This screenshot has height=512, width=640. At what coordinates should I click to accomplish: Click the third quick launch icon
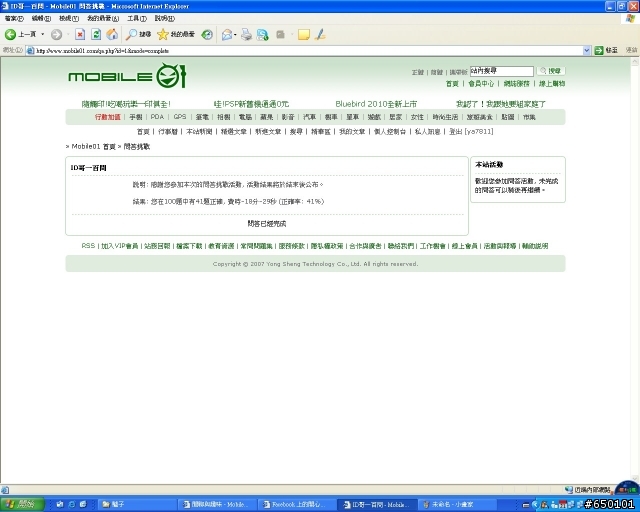[83, 505]
